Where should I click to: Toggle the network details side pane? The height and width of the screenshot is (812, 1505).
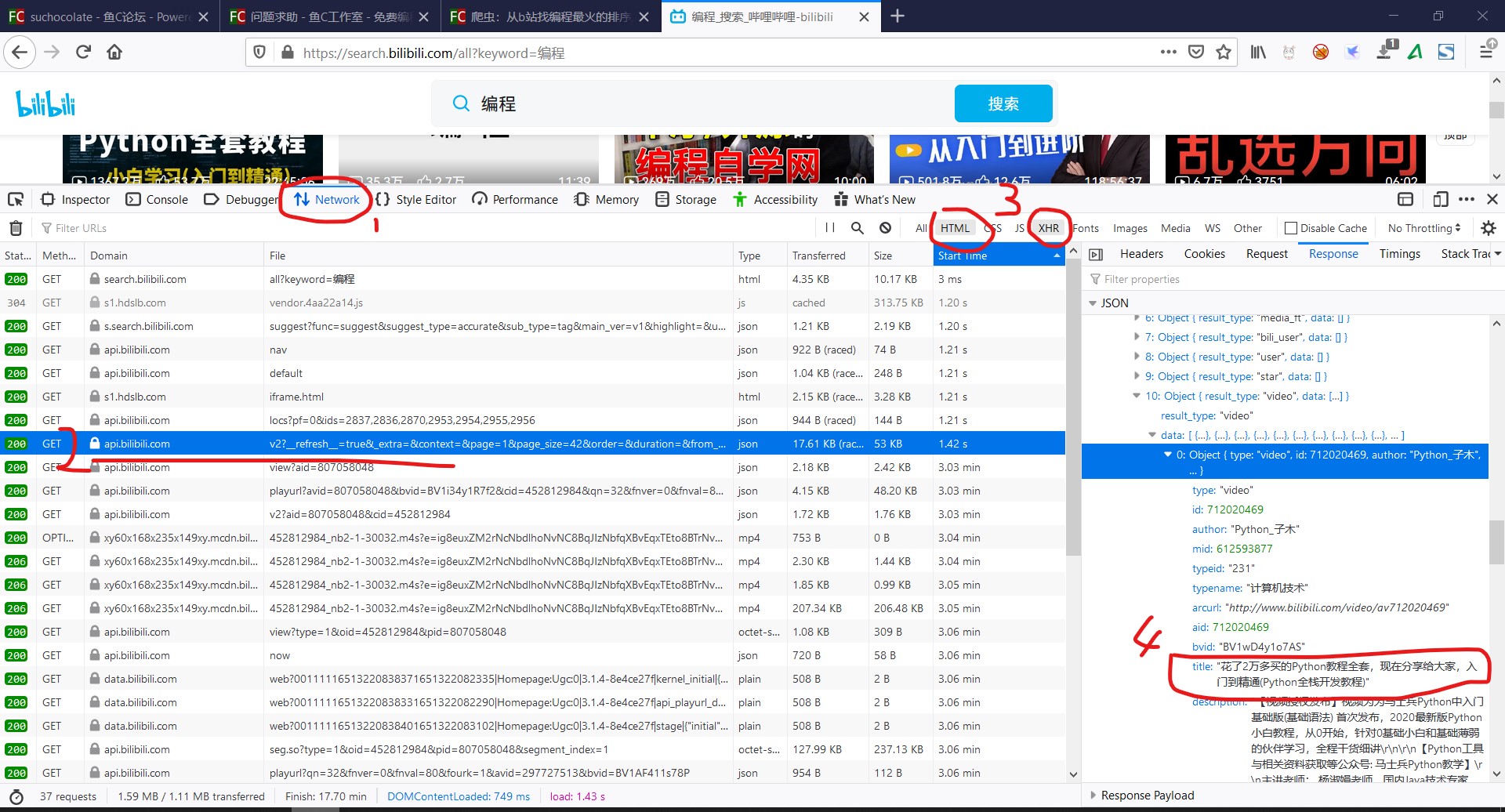pos(1096,255)
